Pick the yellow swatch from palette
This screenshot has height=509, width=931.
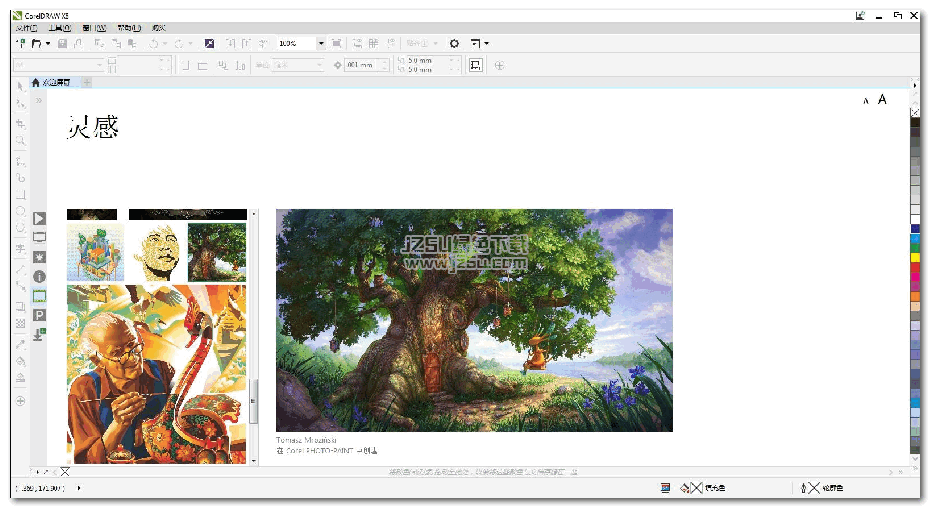[x=915, y=258]
